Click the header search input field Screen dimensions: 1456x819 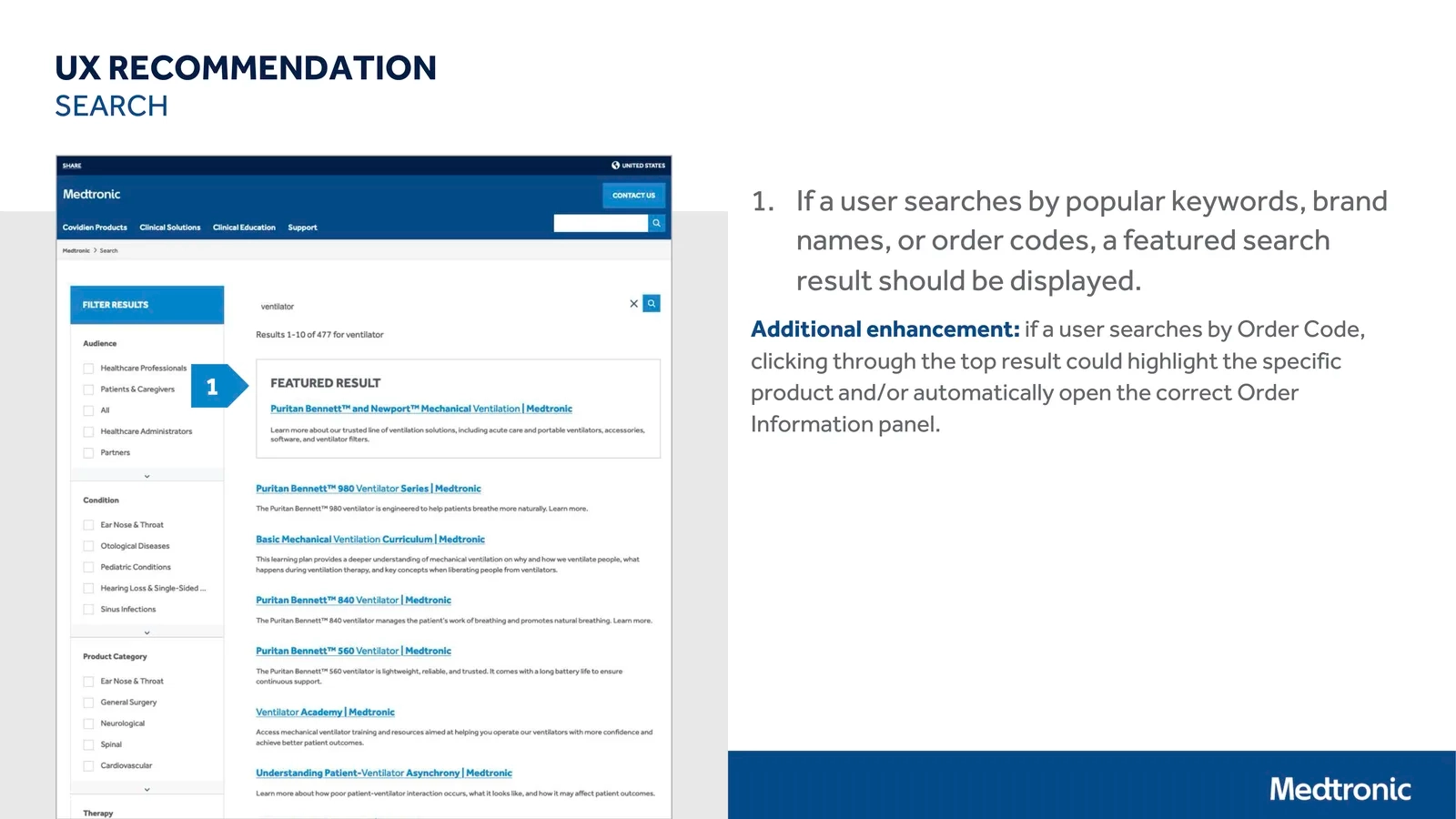601,223
